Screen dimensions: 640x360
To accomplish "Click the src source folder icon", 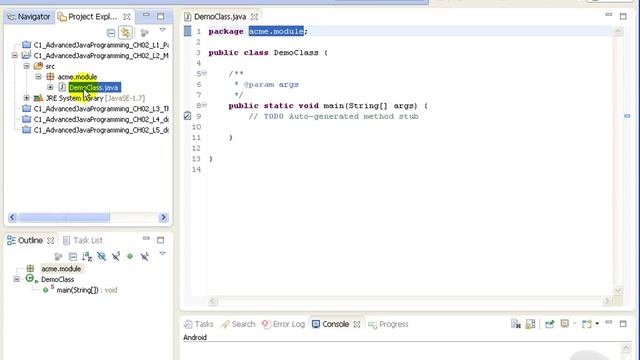I will (38, 66).
